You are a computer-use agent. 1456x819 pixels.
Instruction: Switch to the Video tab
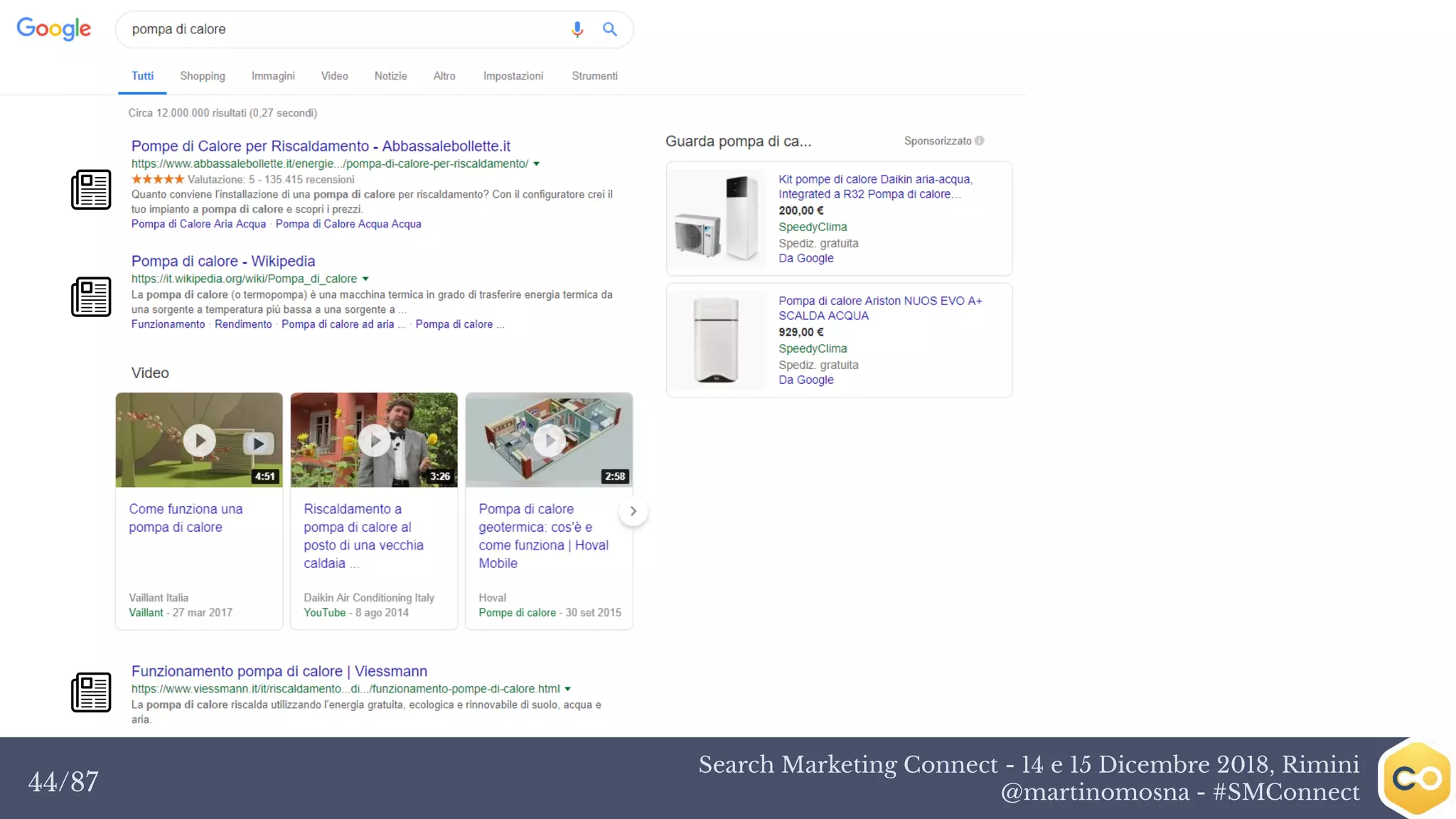(x=334, y=76)
